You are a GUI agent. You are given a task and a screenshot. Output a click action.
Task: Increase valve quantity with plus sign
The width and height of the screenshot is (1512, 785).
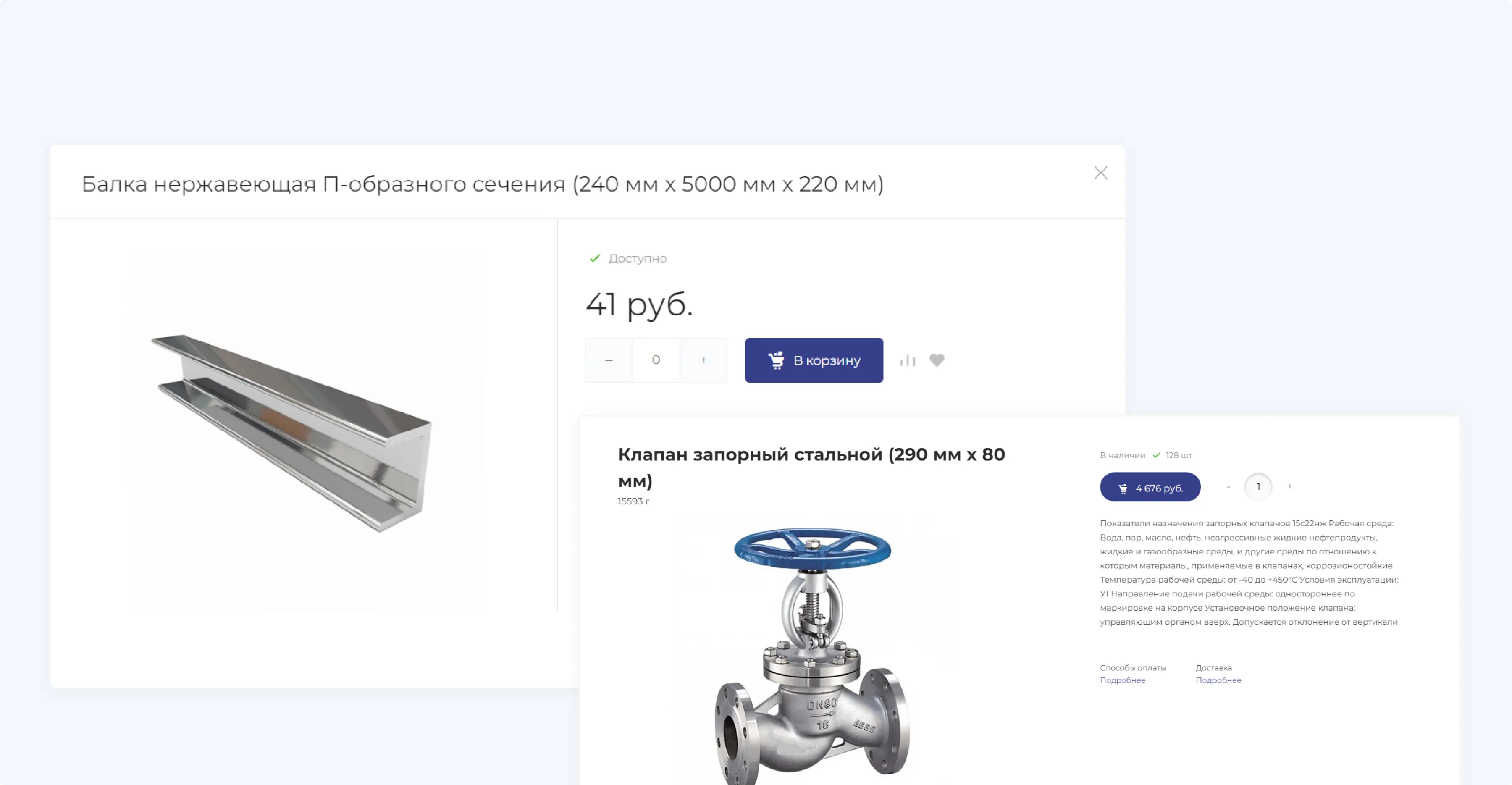[x=1289, y=486]
